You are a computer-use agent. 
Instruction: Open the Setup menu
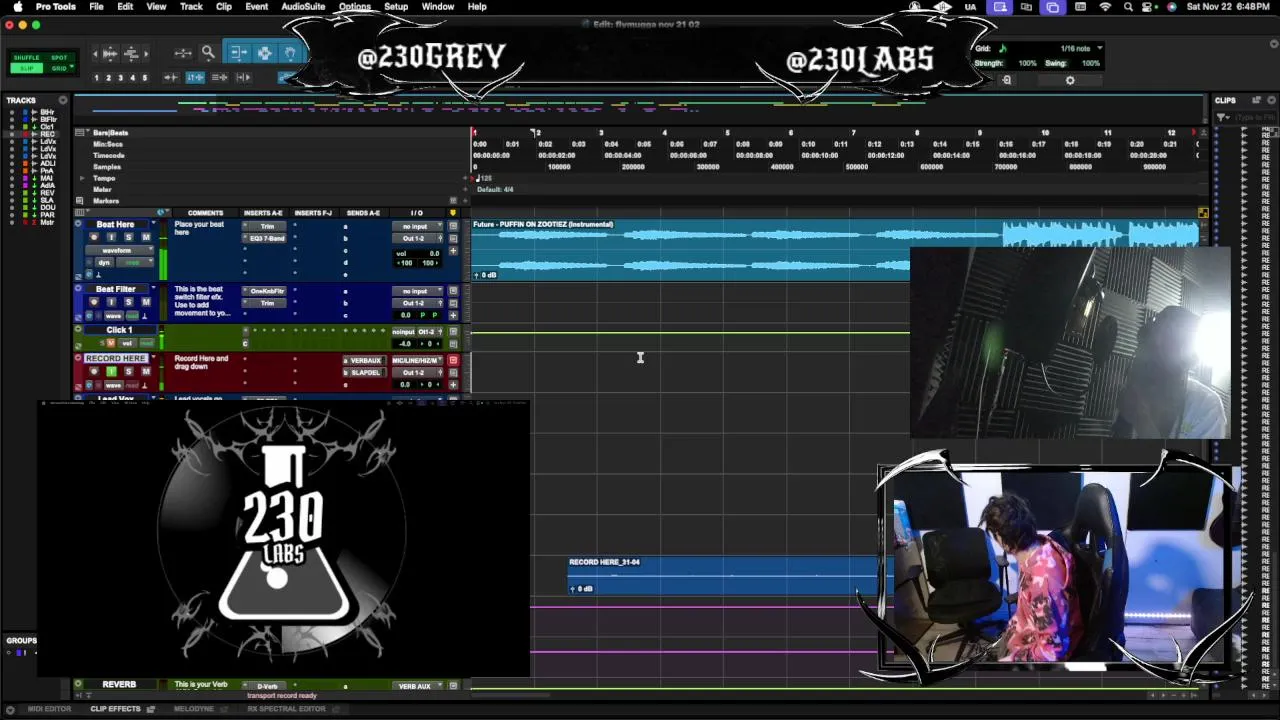[x=396, y=7]
